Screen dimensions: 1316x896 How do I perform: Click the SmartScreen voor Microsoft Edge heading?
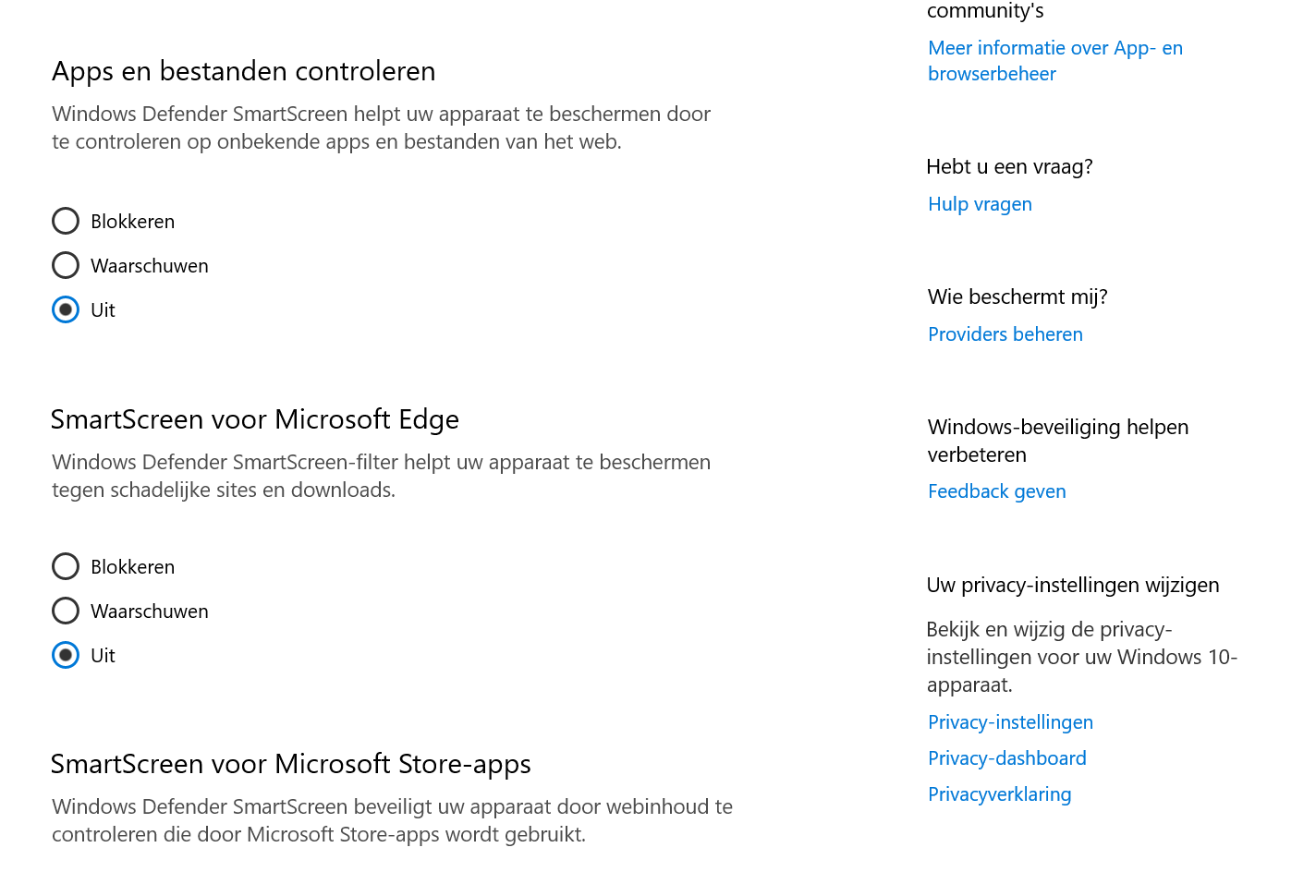254,419
